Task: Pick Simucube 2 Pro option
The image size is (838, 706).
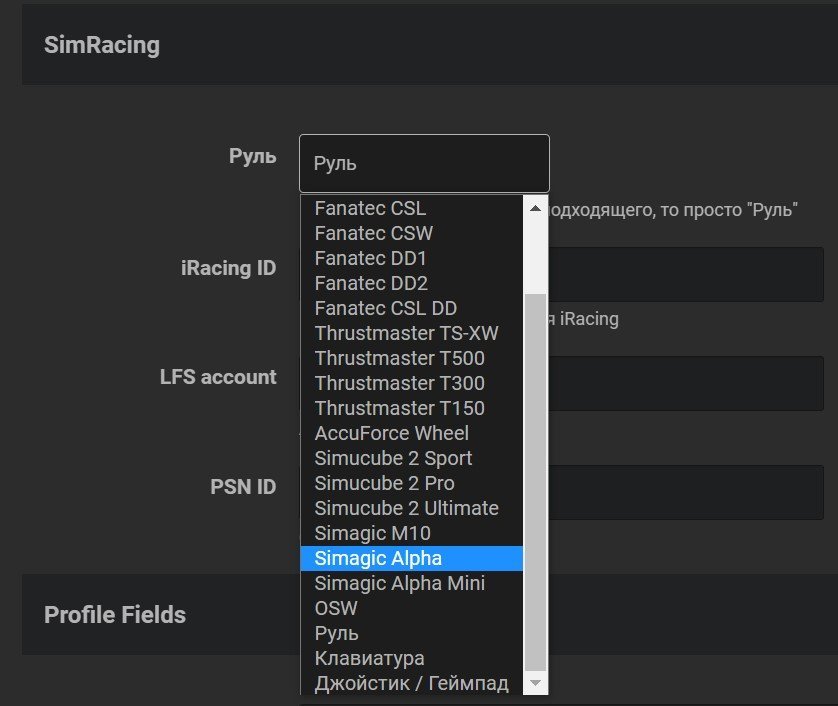Action: click(384, 483)
